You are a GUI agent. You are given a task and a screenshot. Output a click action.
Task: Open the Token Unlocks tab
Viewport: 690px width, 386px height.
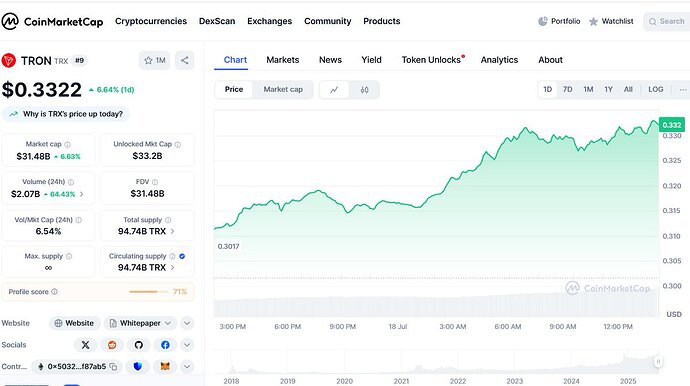click(x=433, y=60)
